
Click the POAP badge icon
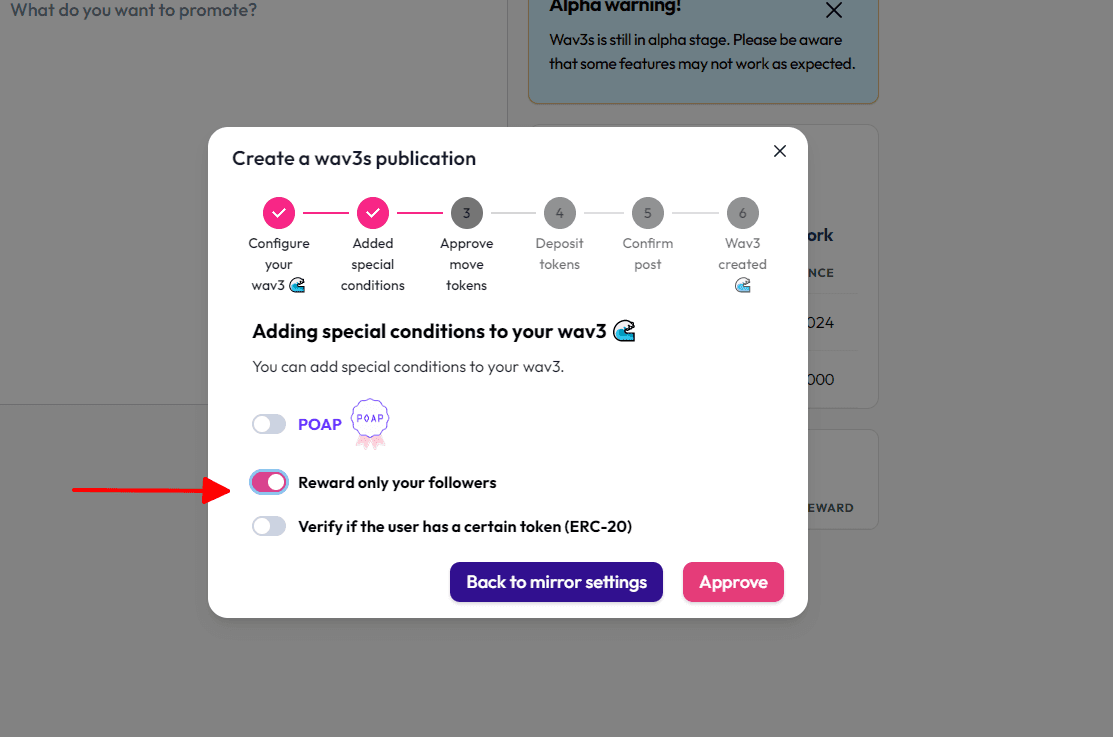[x=370, y=424]
